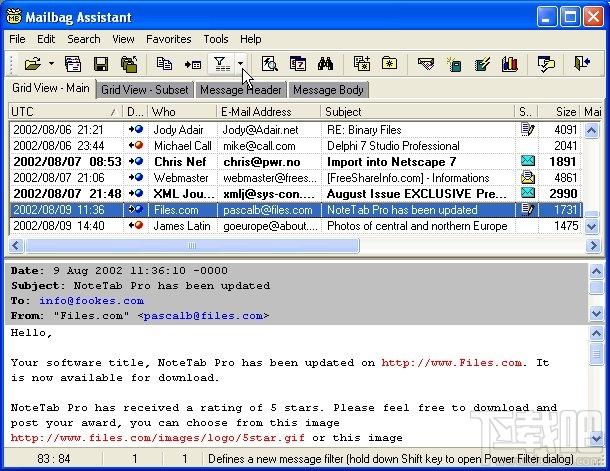
Task: Click the floppy disk save icon
Action: (101, 63)
